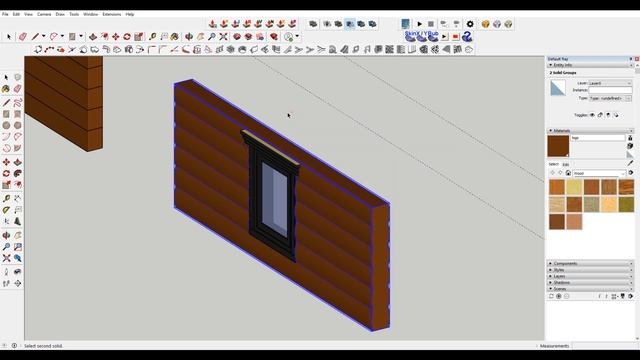Image resolution: width=640 pixels, height=360 pixels.
Task: Expand the Components panel
Action: coord(550,264)
